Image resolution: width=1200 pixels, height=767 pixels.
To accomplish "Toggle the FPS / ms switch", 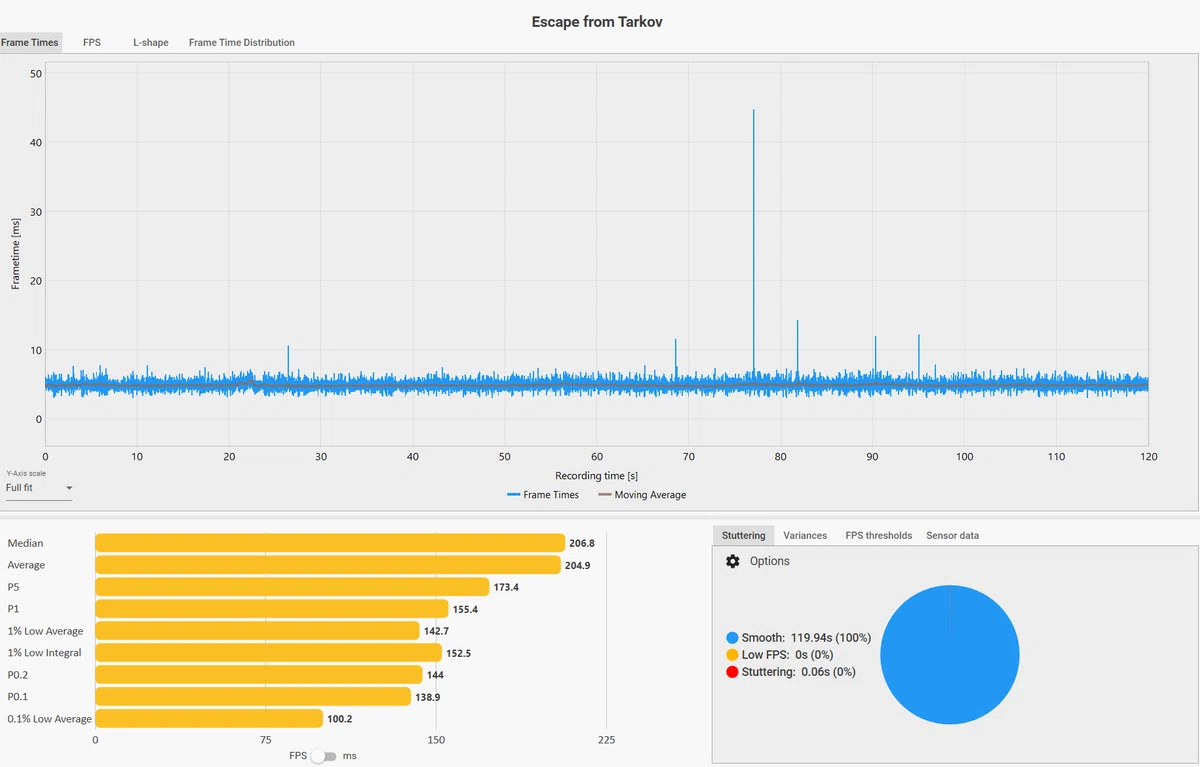I will 324,756.
